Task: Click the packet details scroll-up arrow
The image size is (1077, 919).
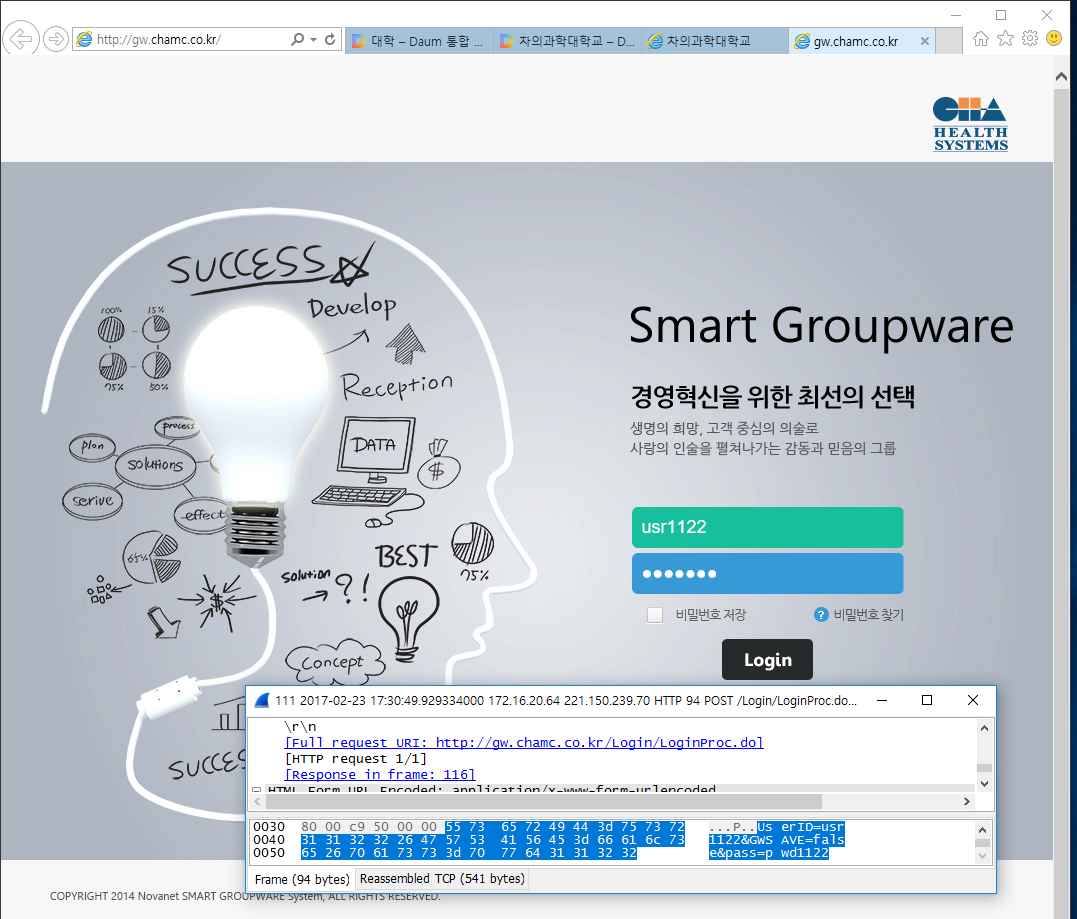Action: (x=984, y=728)
